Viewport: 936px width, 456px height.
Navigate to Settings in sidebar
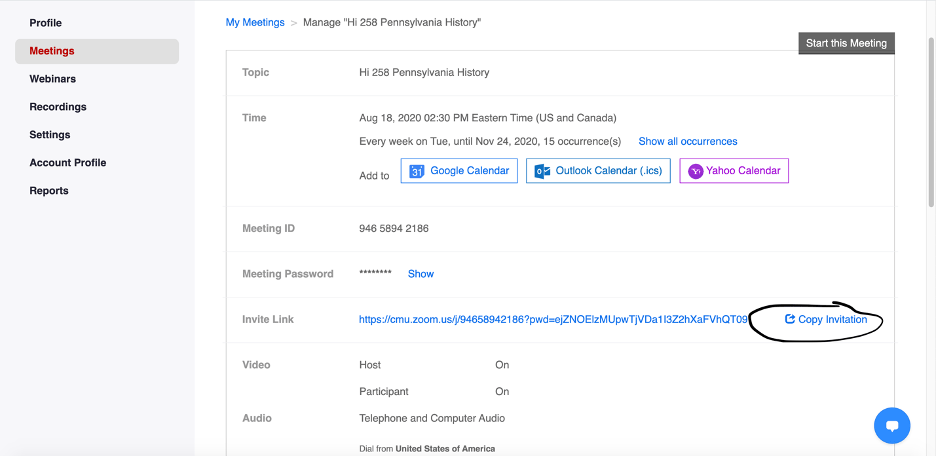(x=50, y=135)
